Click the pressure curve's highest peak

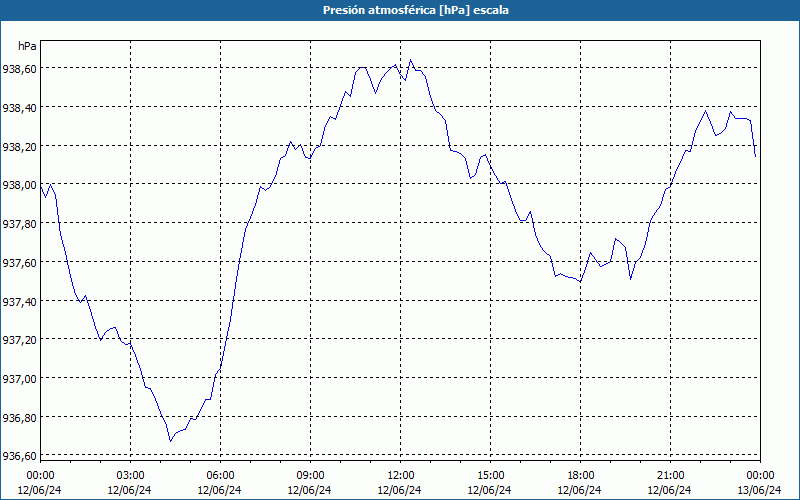point(410,60)
